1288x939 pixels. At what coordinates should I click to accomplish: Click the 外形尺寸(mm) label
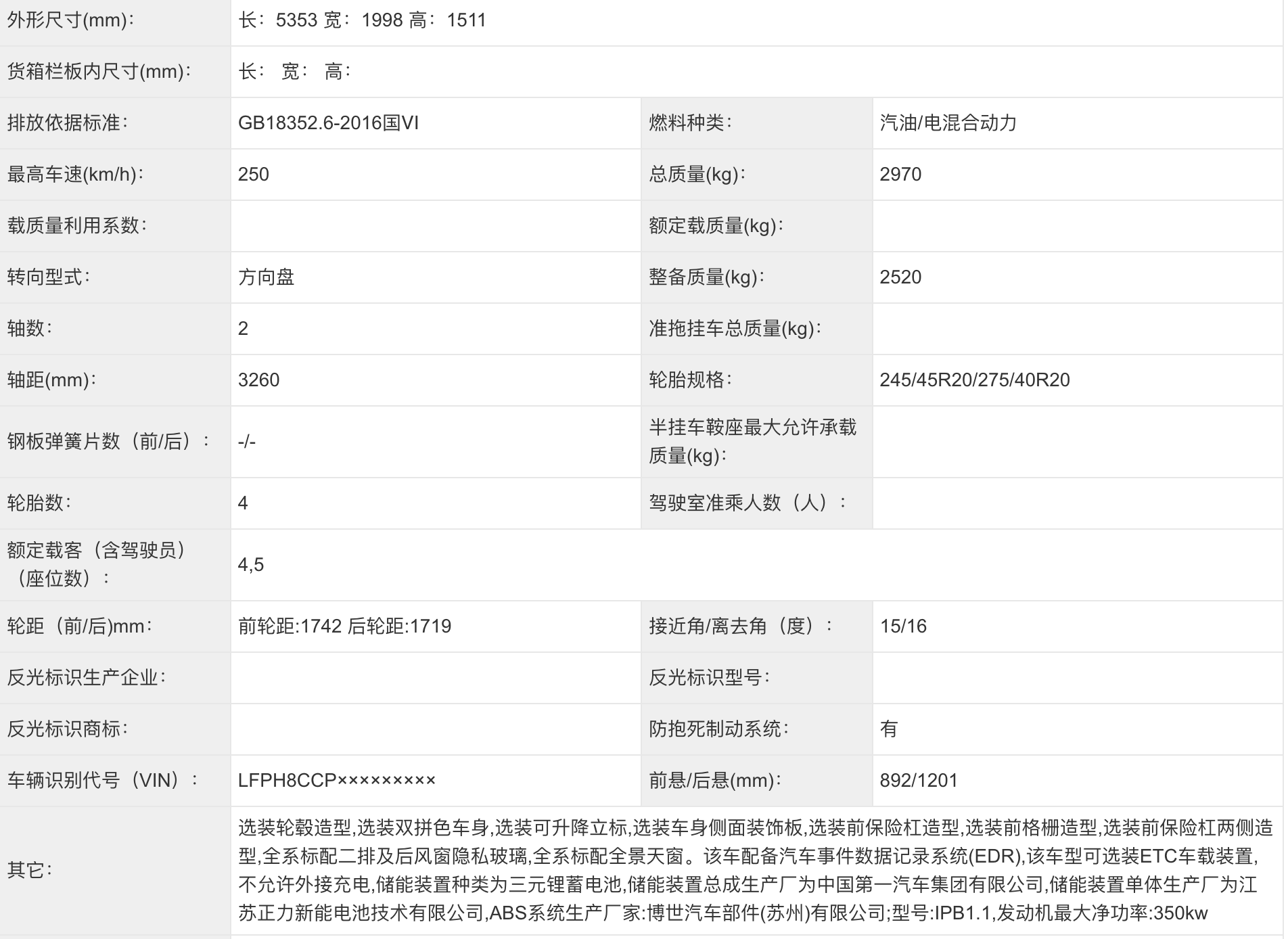(70, 20)
